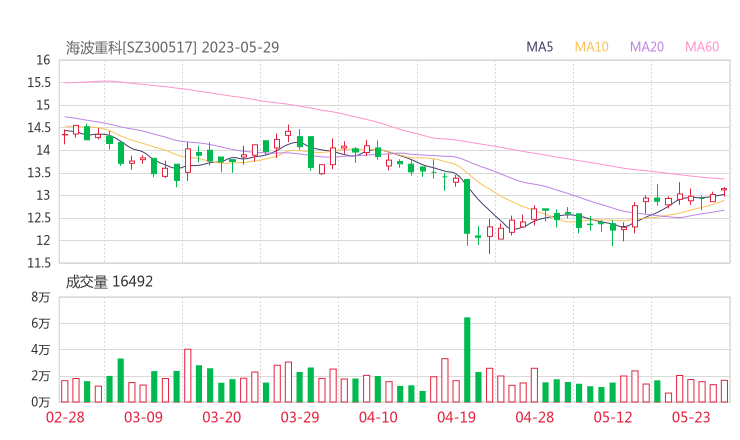Click the 2万 volume axis label
The height and width of the screenshot is (440, 740).
click(x=41, y=376)
